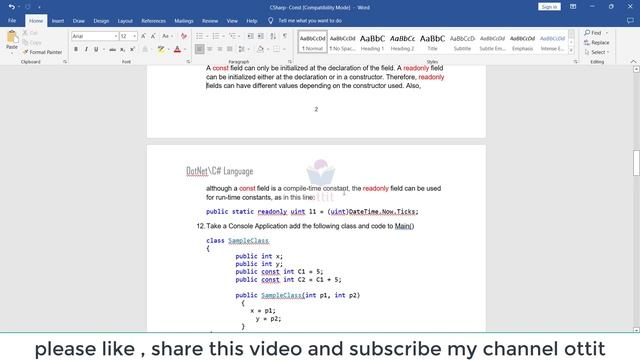Expand the Find dropdown arrow
This screenshot has width=640, height=360.
607,33
